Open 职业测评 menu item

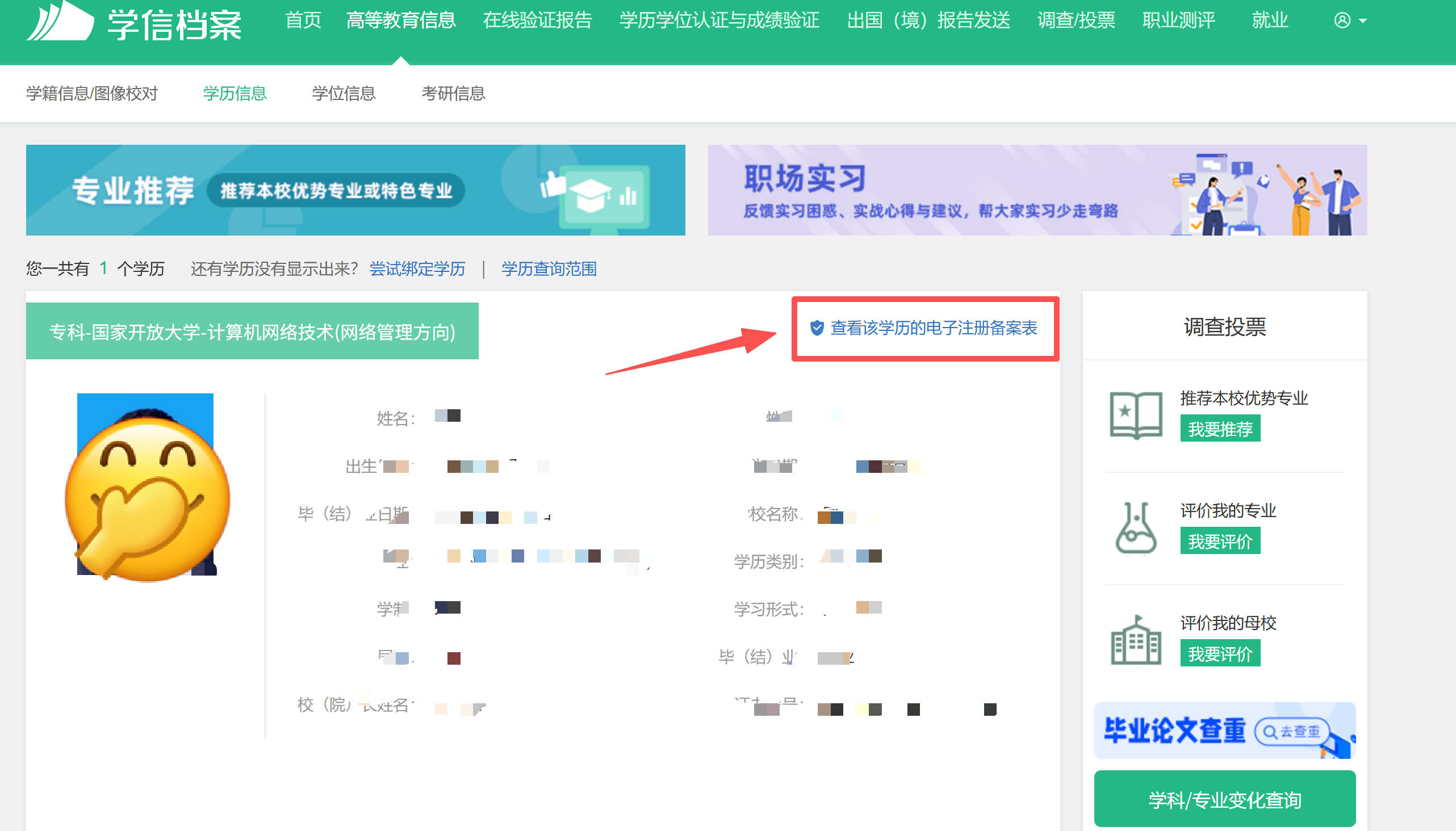1178,20
